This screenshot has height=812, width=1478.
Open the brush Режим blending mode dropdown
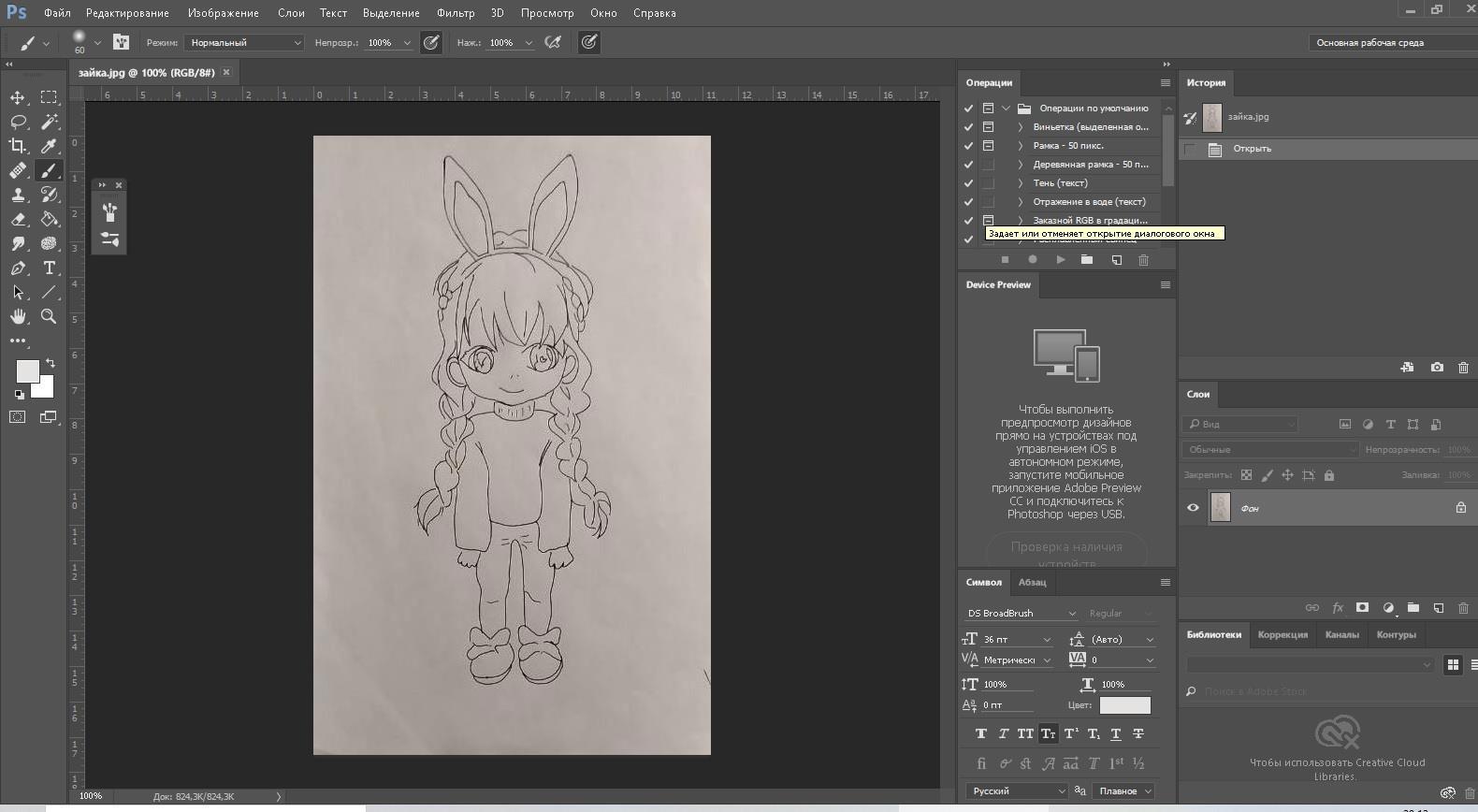tap(244, 43)
